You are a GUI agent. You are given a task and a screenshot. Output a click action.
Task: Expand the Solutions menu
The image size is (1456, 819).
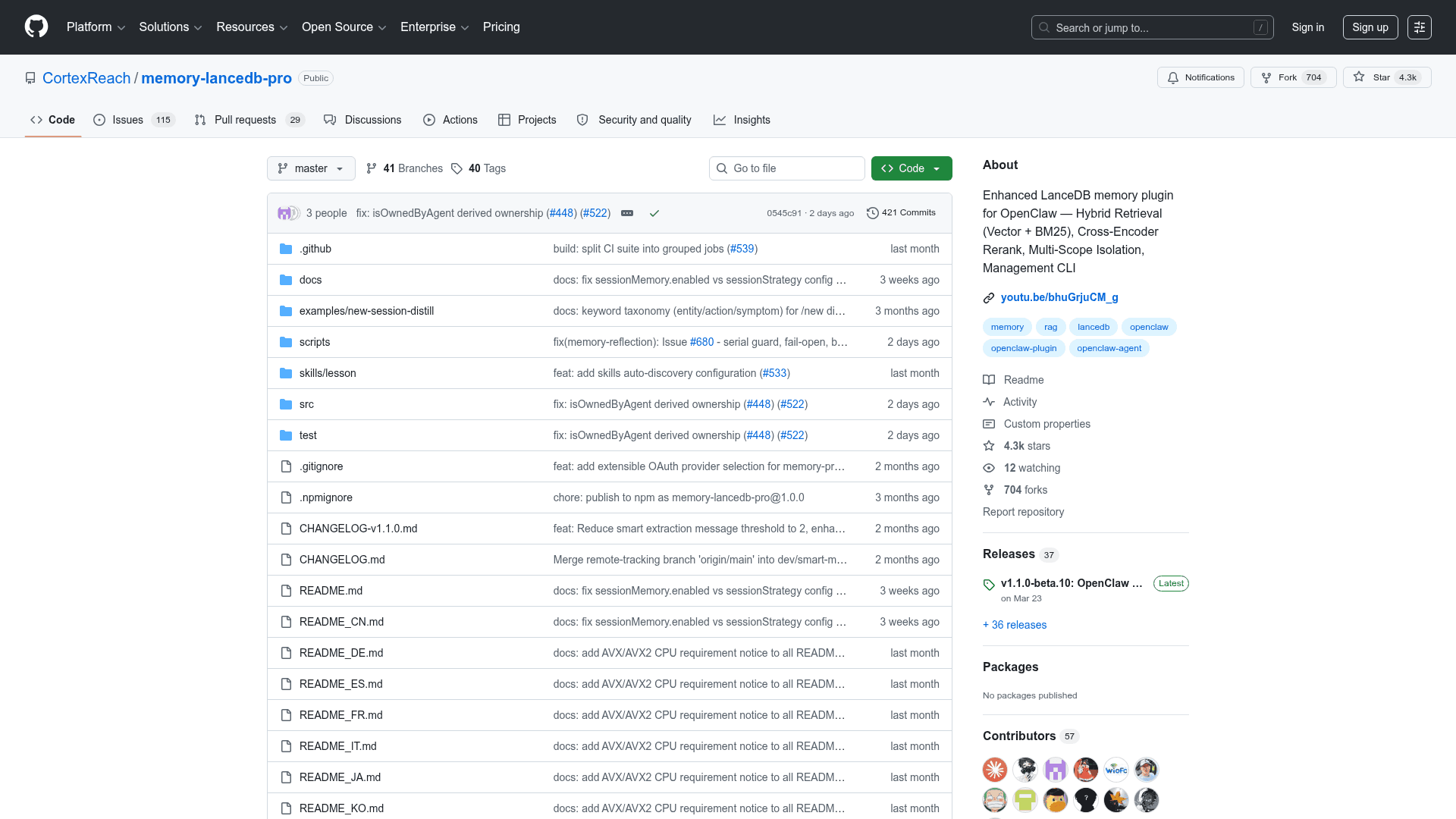click(x=170, y=27)
